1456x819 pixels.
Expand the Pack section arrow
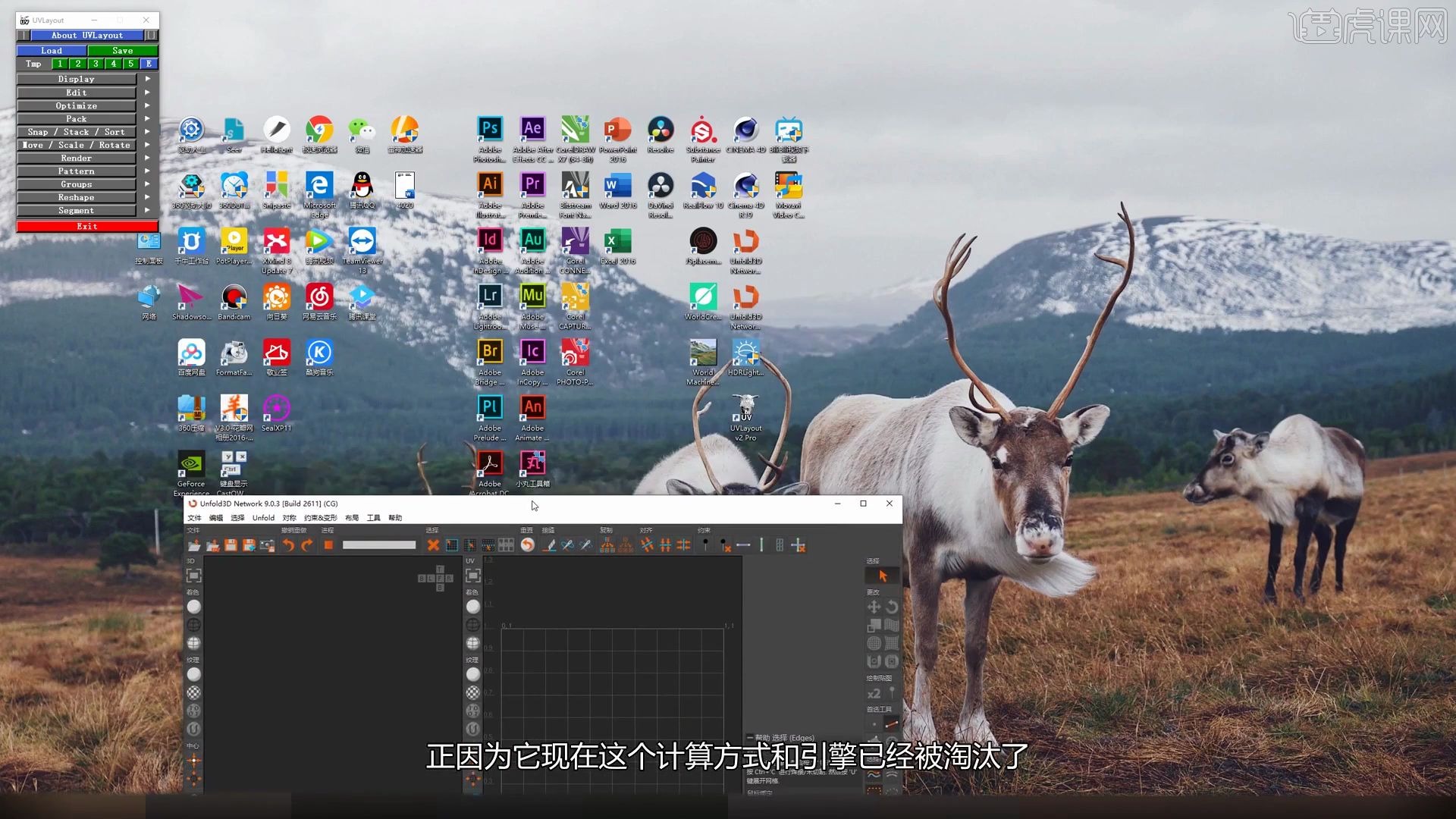coord(148,119)
